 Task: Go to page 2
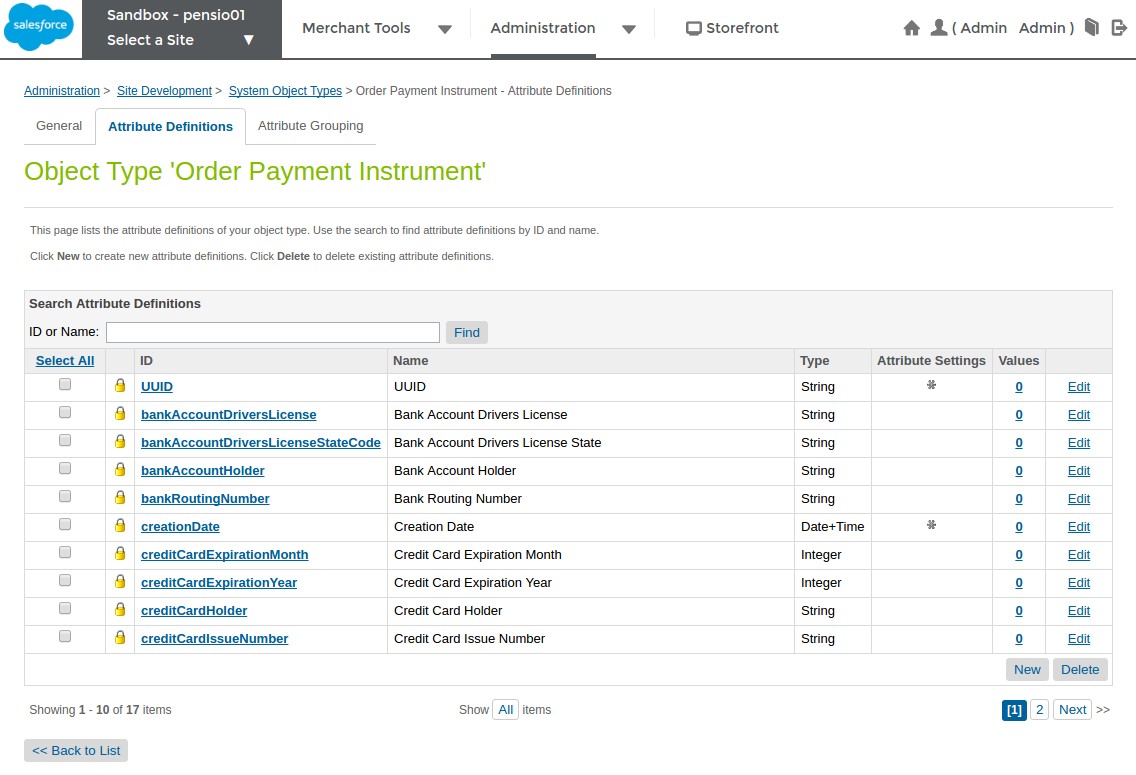1040,710
